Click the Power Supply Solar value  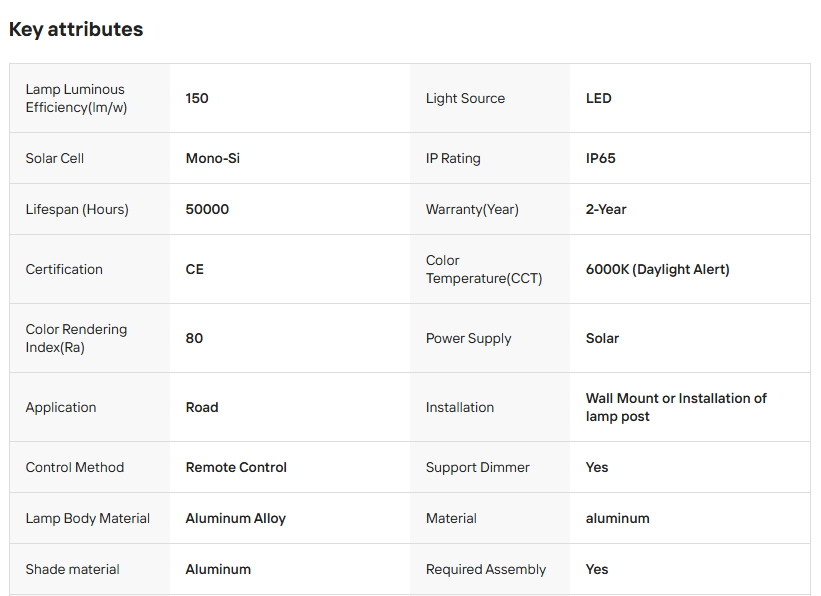[x=602, y=338]
